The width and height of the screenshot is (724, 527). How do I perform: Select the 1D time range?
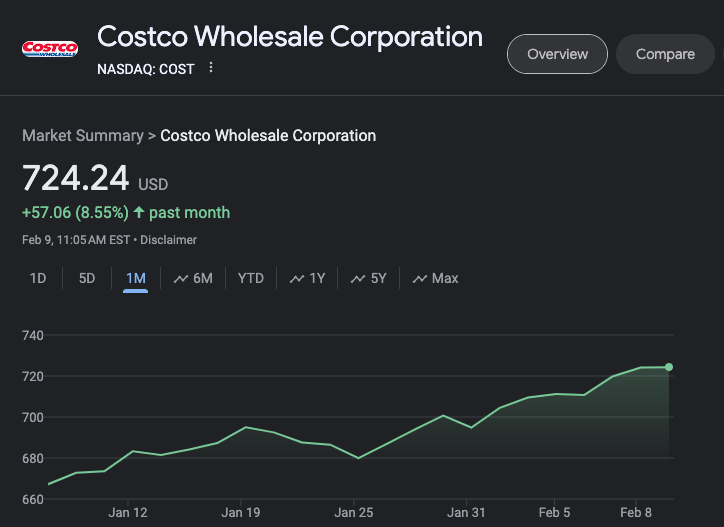[38, 278]
